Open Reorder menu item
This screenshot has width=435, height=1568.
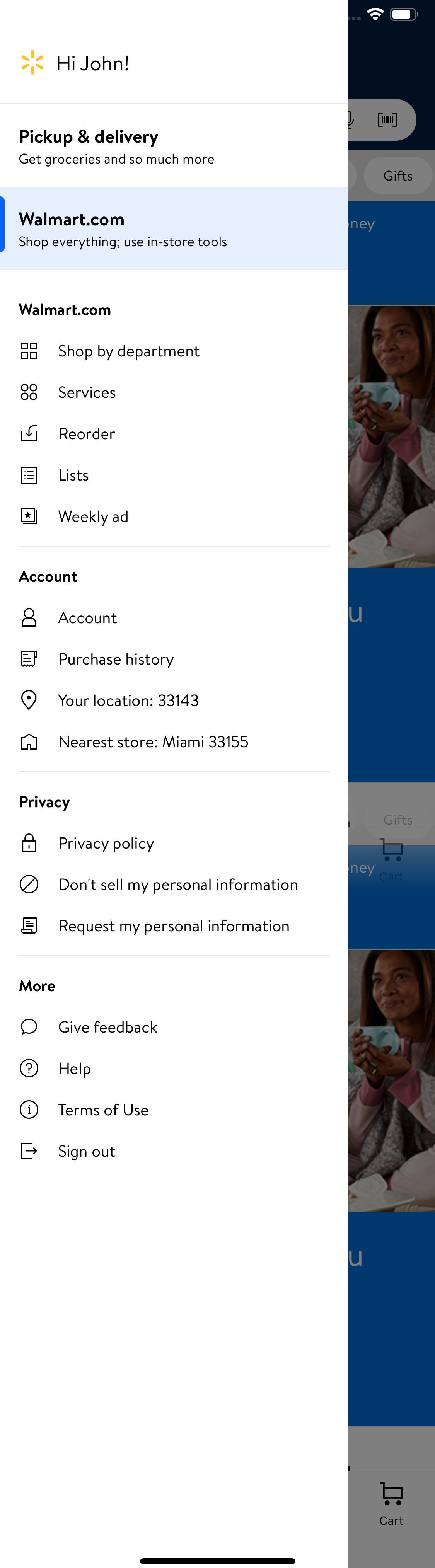tap(174, 433)
